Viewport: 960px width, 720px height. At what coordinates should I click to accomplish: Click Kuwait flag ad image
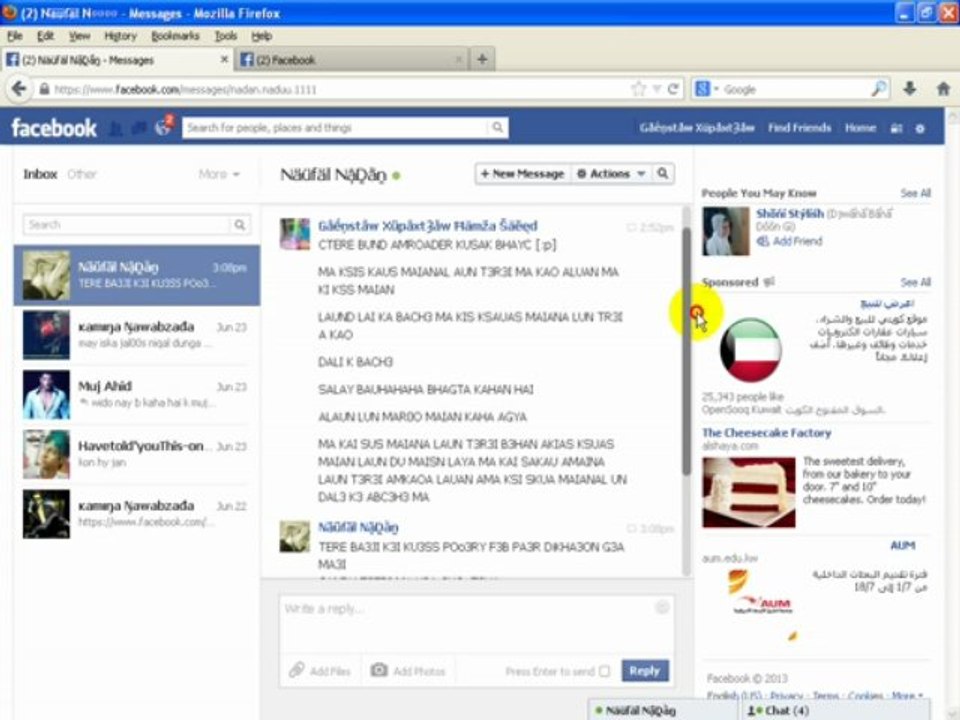pyautogui.click(x=750, y=350)
